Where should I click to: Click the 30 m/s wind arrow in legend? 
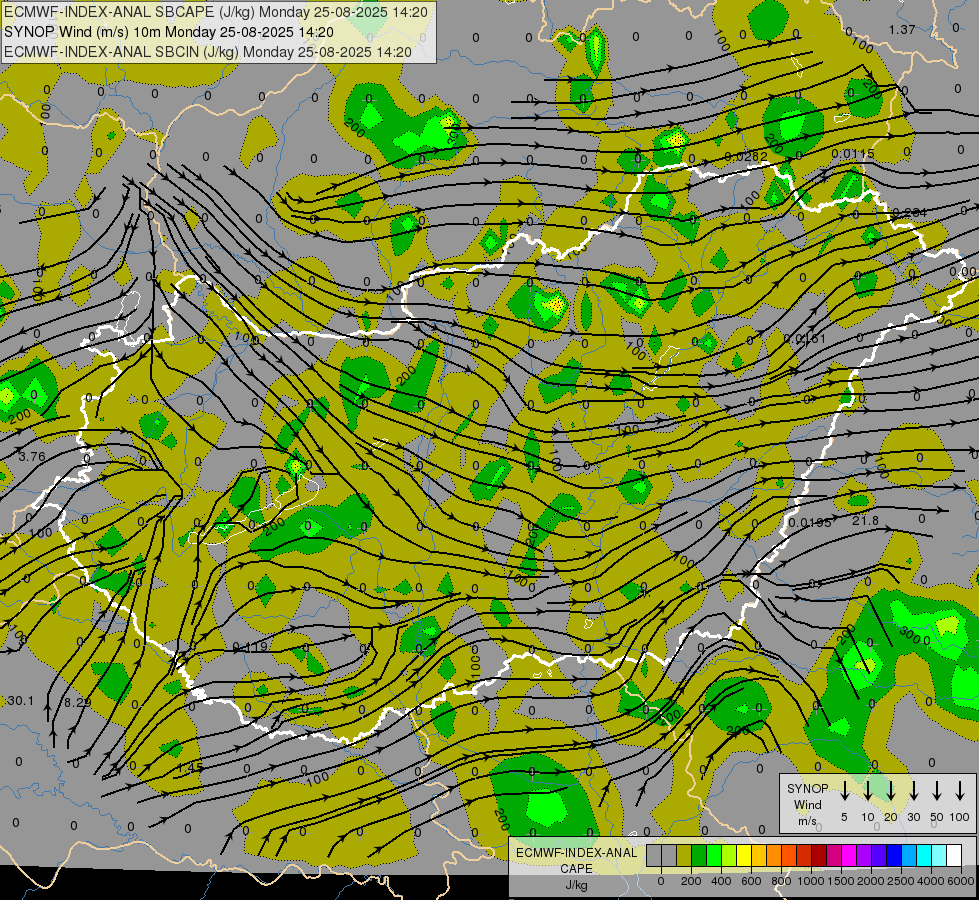pyautogui.click(x=913, y=791)
